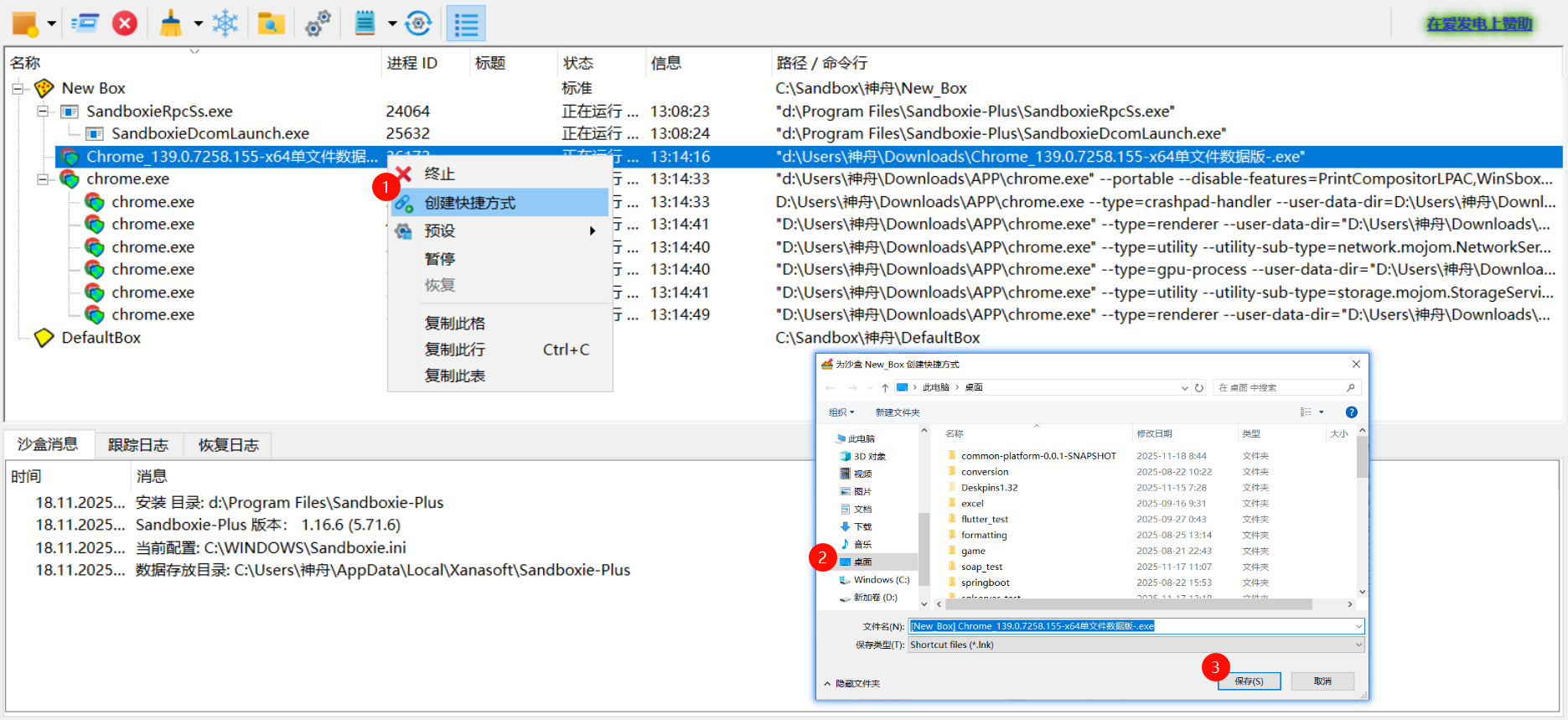
Task: Click the up-arrow navigation icon in dialog
Action: (x=885, y=388)
